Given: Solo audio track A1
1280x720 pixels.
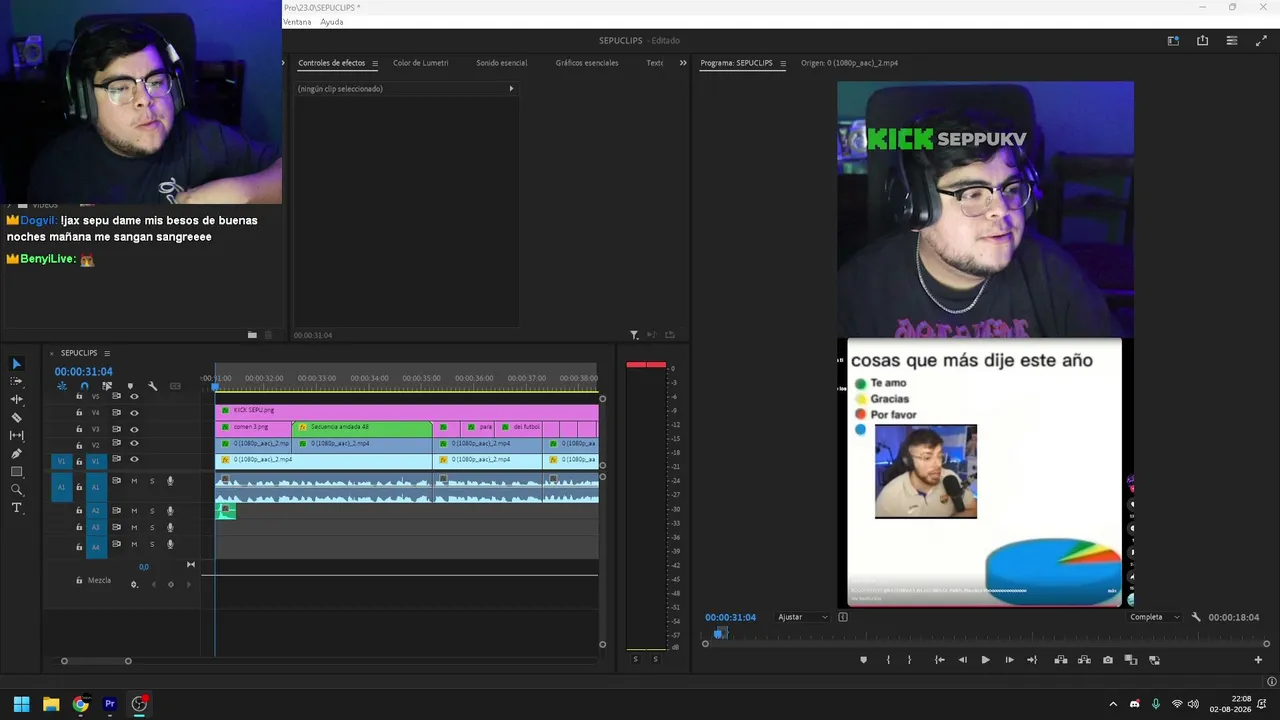Looking at the screenshot, I should pos(152,481).
